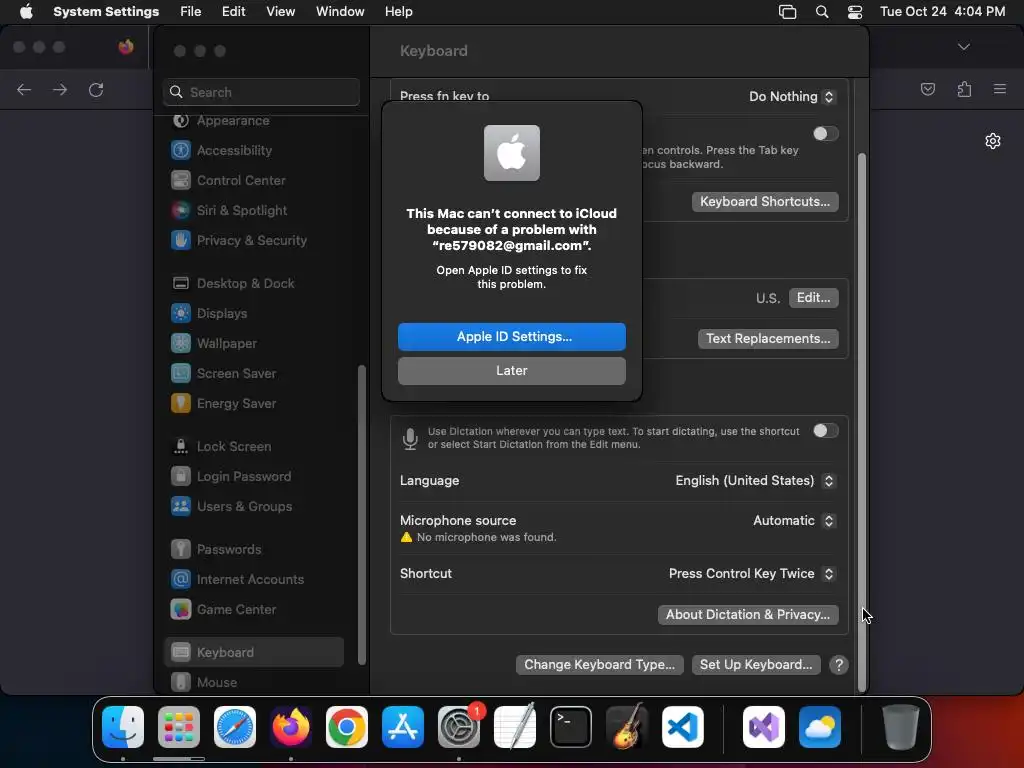Launch Safari from the Dock

(235, 727)
